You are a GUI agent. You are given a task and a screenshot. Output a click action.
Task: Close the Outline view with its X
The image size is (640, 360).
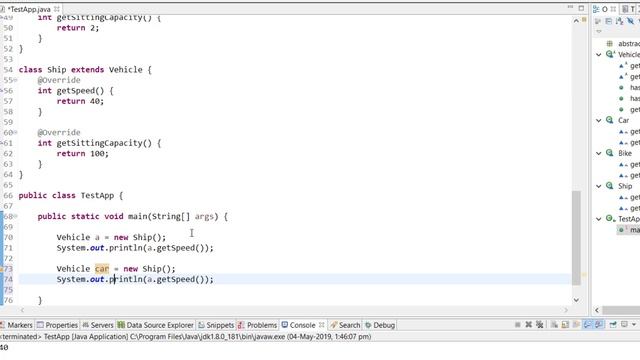click(x=613, y=9)
